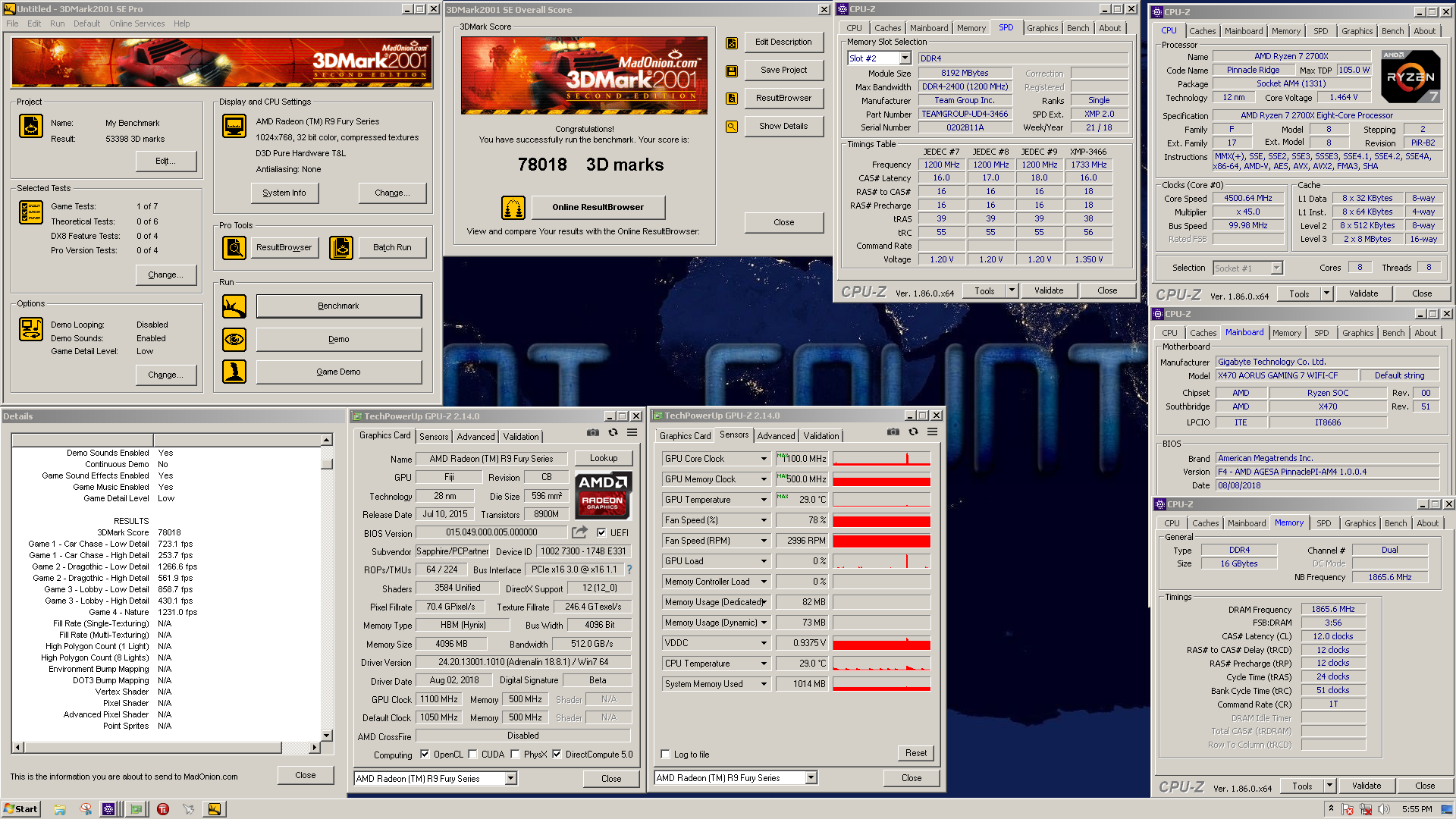Open GPU Core Clock sensor dropdown
The image size is (1456, 819).
pos(764,459)
